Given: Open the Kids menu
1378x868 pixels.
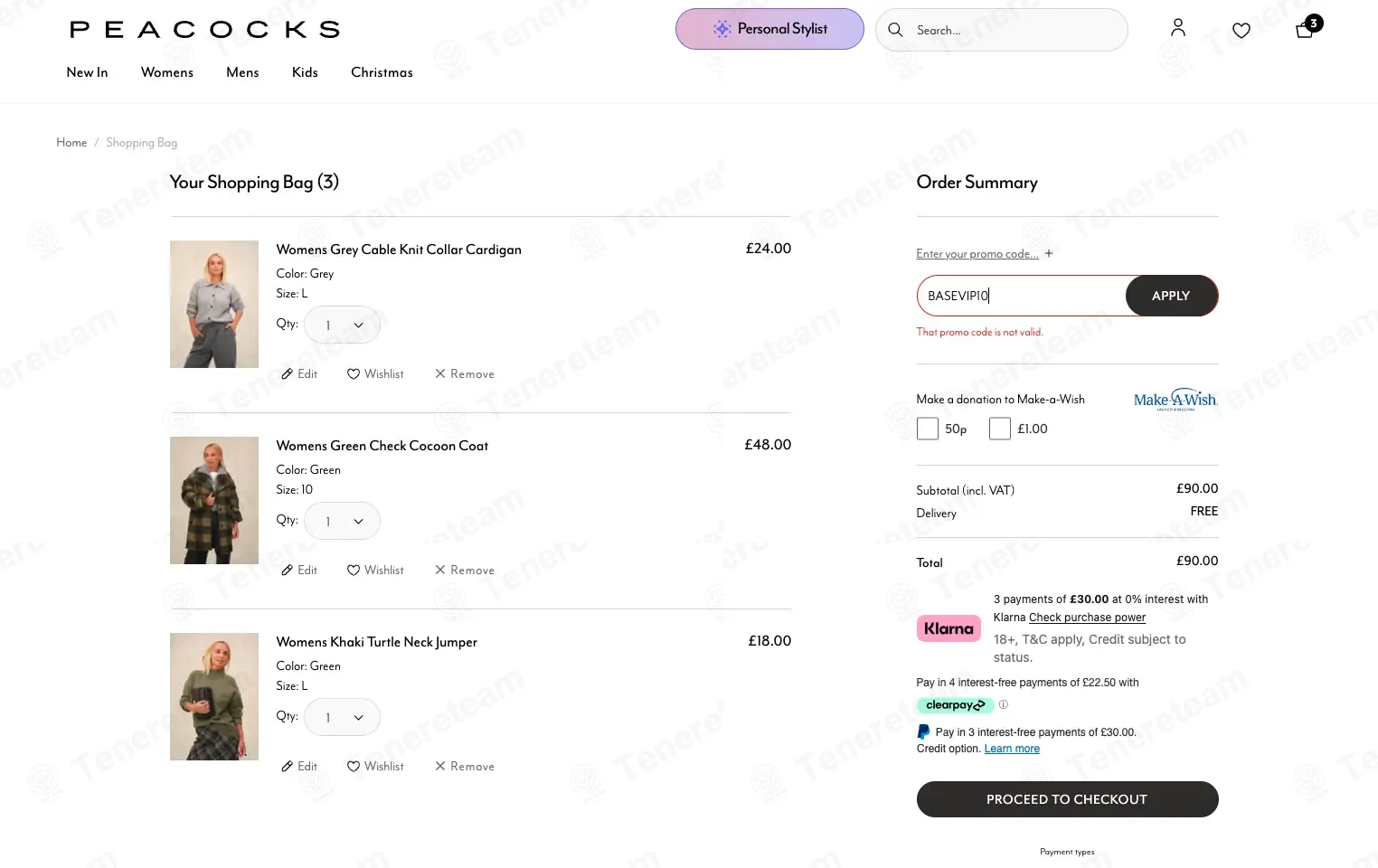Looking at the screenshot, I should pos(305,72).
